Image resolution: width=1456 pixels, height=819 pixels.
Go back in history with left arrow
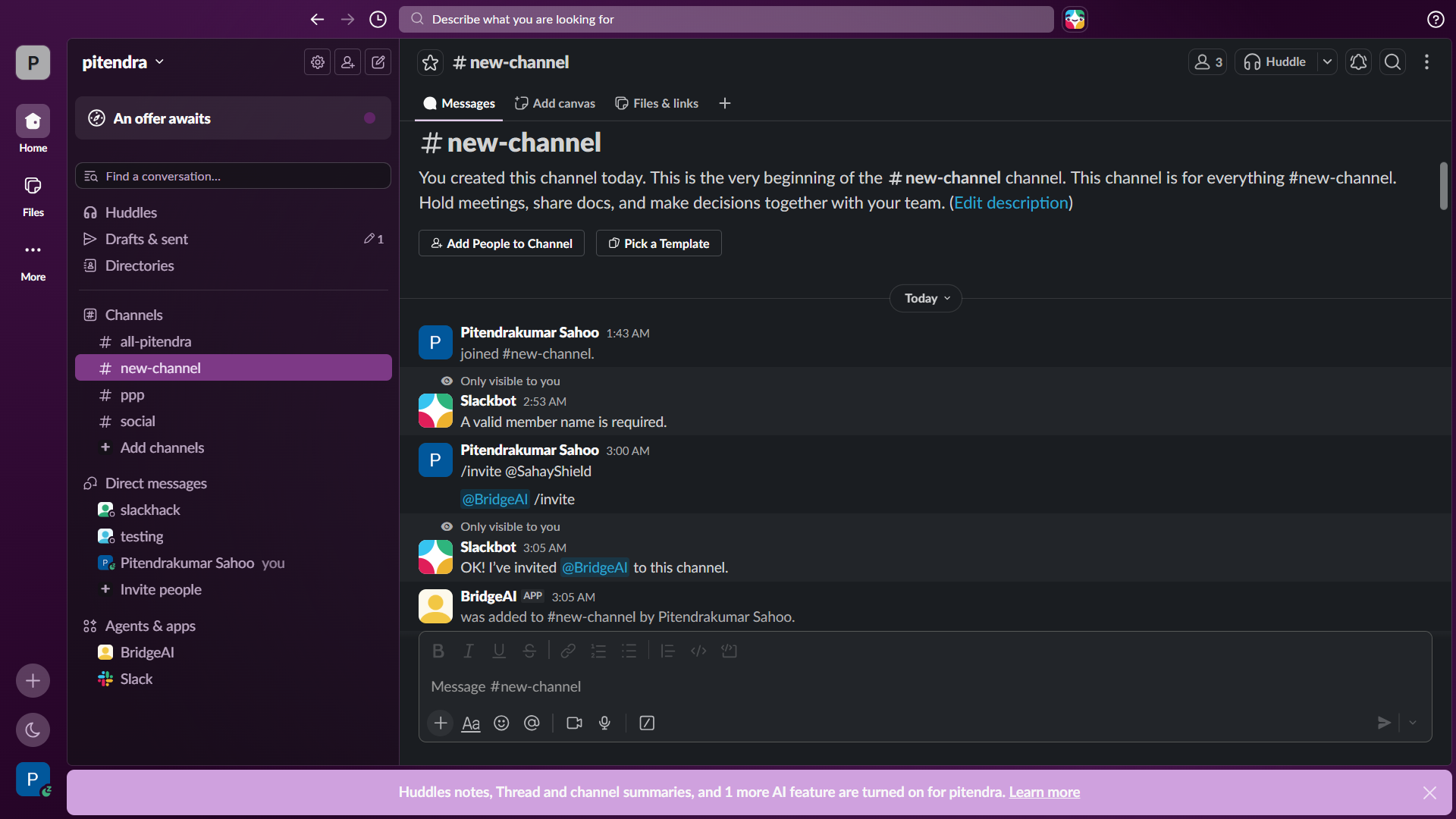pyautogui.click(x=317, y=20)
